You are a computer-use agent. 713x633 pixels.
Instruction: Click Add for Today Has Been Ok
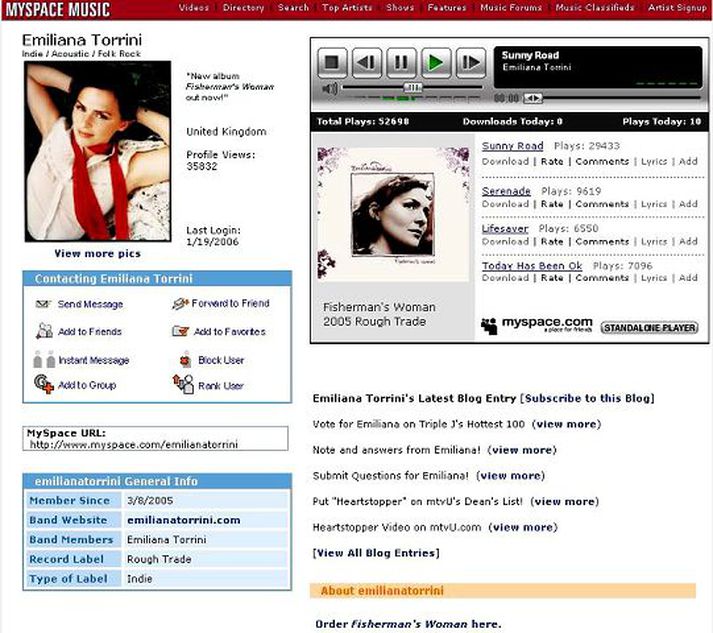tap(688, 278)
